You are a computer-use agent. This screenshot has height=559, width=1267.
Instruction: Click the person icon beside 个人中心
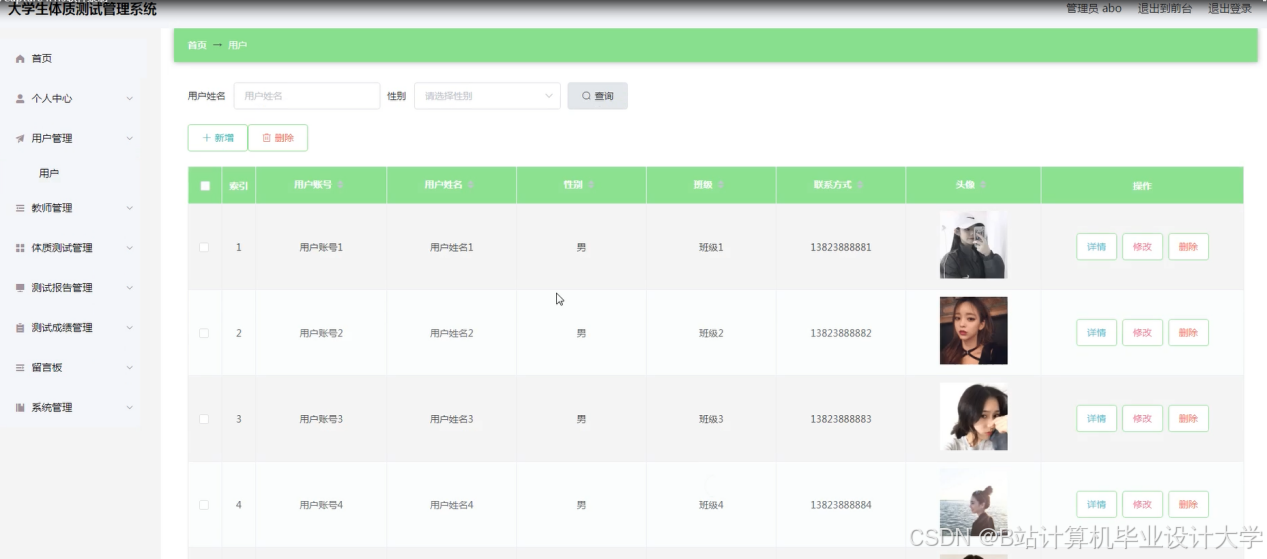click(20, 99)
